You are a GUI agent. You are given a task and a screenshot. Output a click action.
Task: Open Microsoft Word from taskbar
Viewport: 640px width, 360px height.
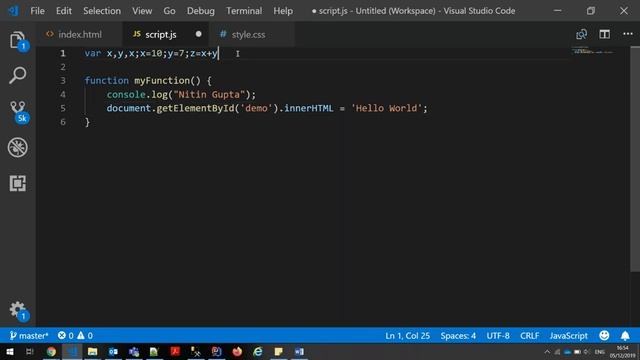pyautogui.click(x=299, y=351)
